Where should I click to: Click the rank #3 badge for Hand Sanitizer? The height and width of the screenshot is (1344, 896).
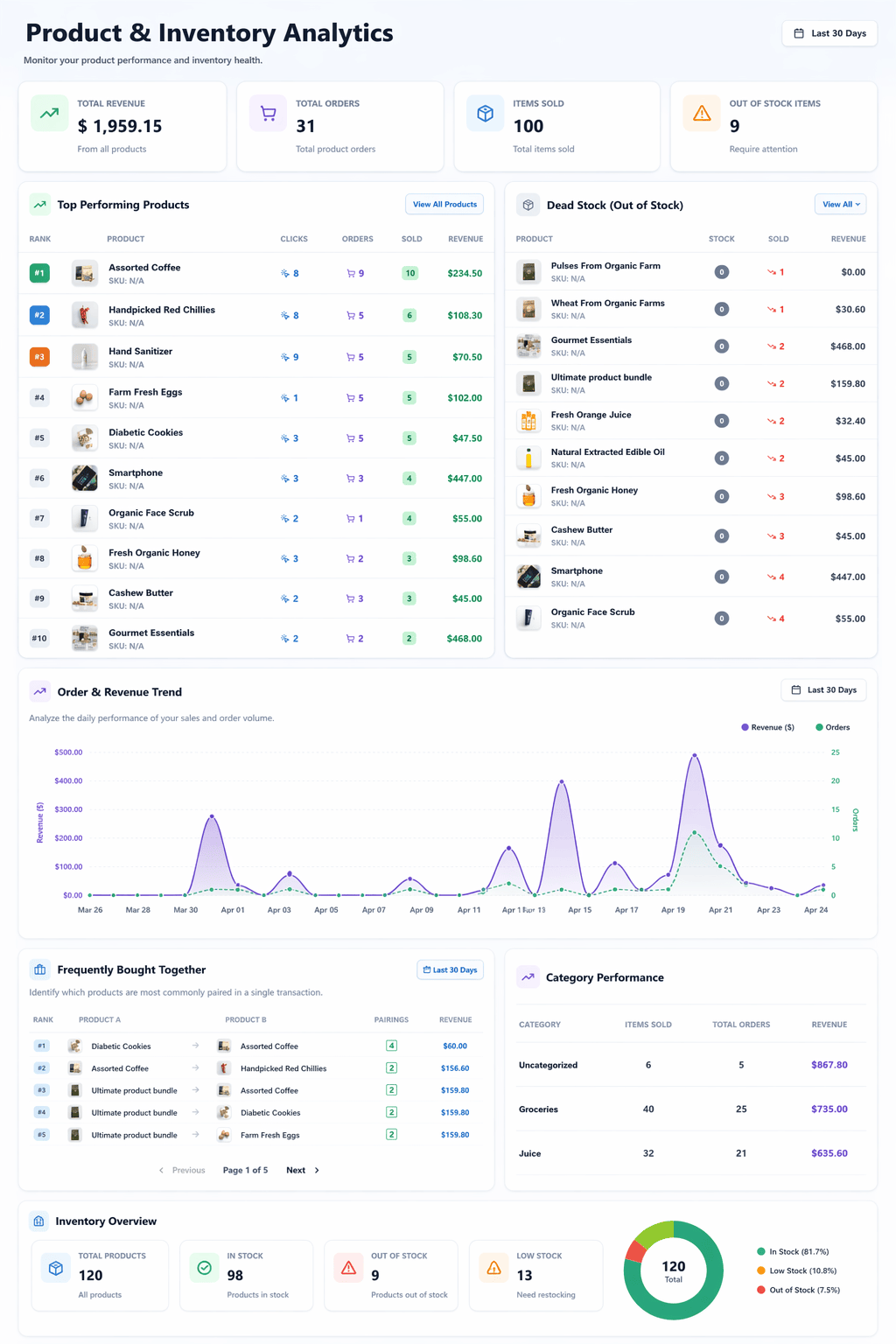[39, 357]
